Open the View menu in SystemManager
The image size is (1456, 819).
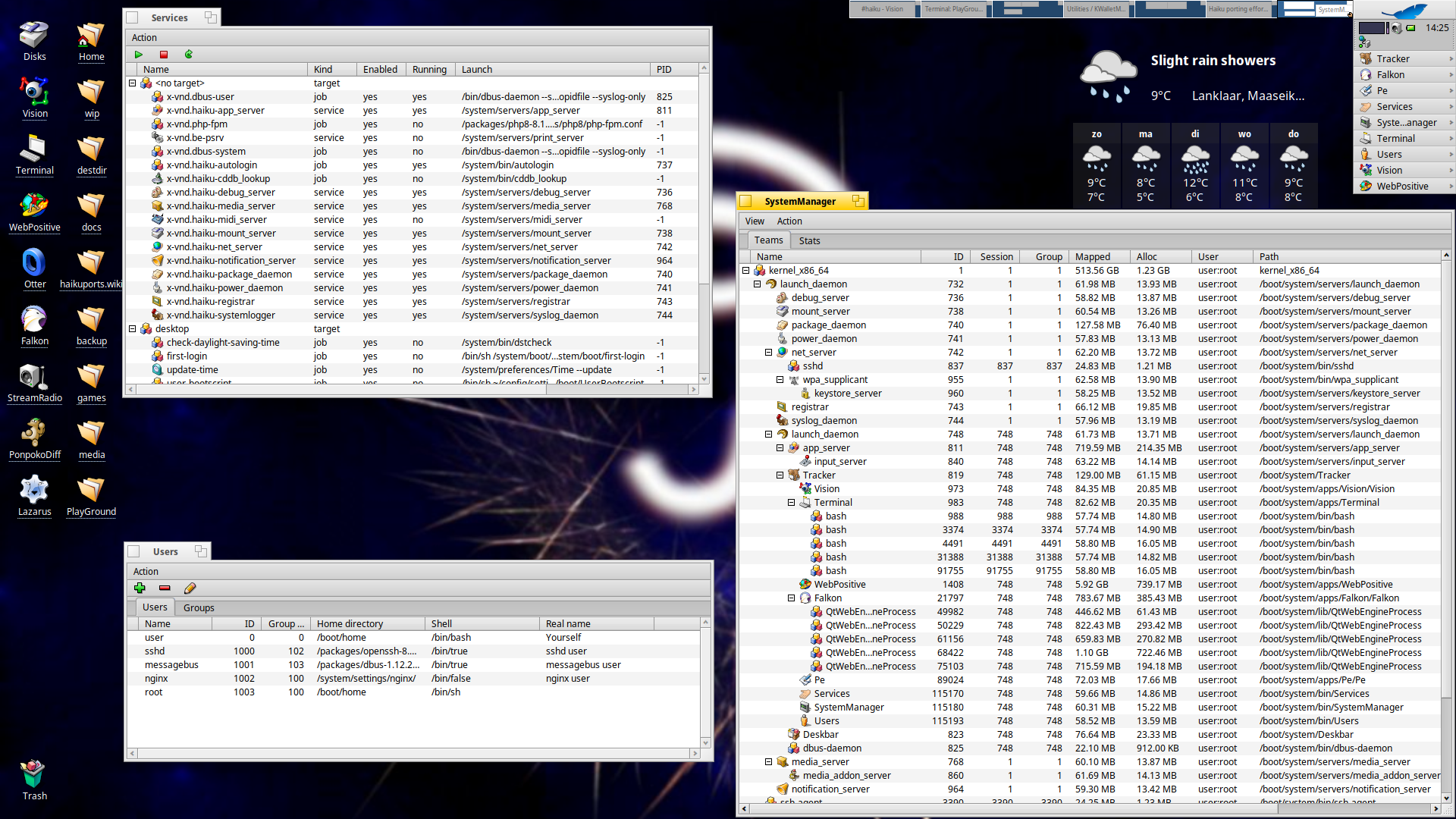754,220
